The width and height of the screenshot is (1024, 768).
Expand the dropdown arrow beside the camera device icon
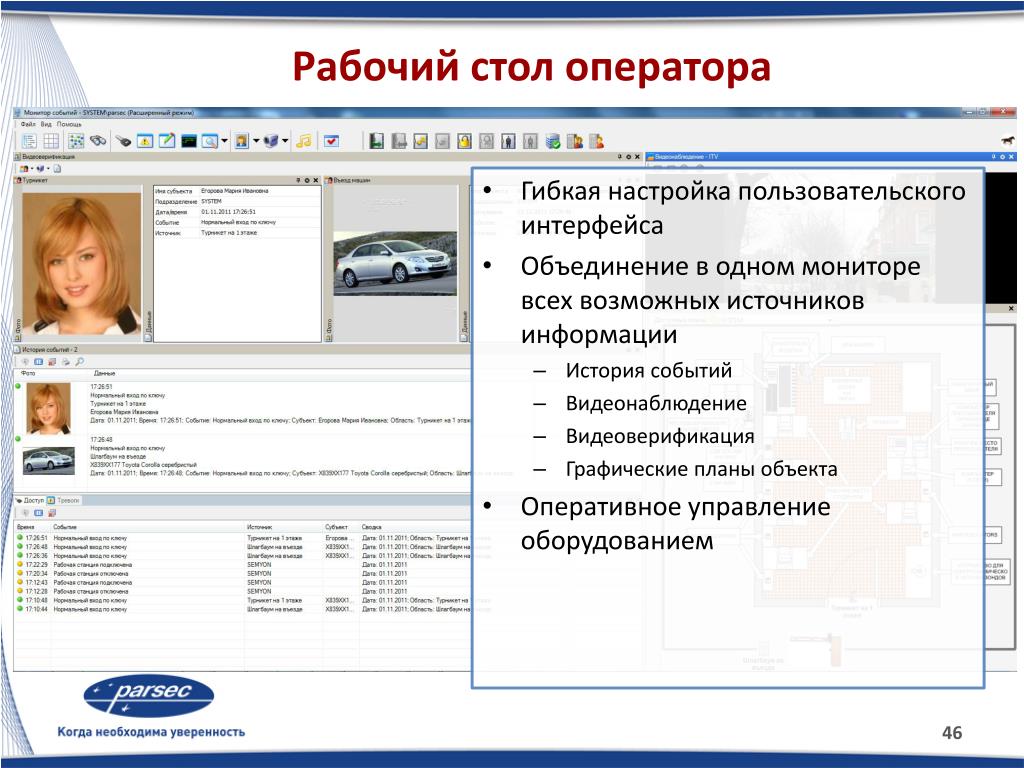click(285, 140)
